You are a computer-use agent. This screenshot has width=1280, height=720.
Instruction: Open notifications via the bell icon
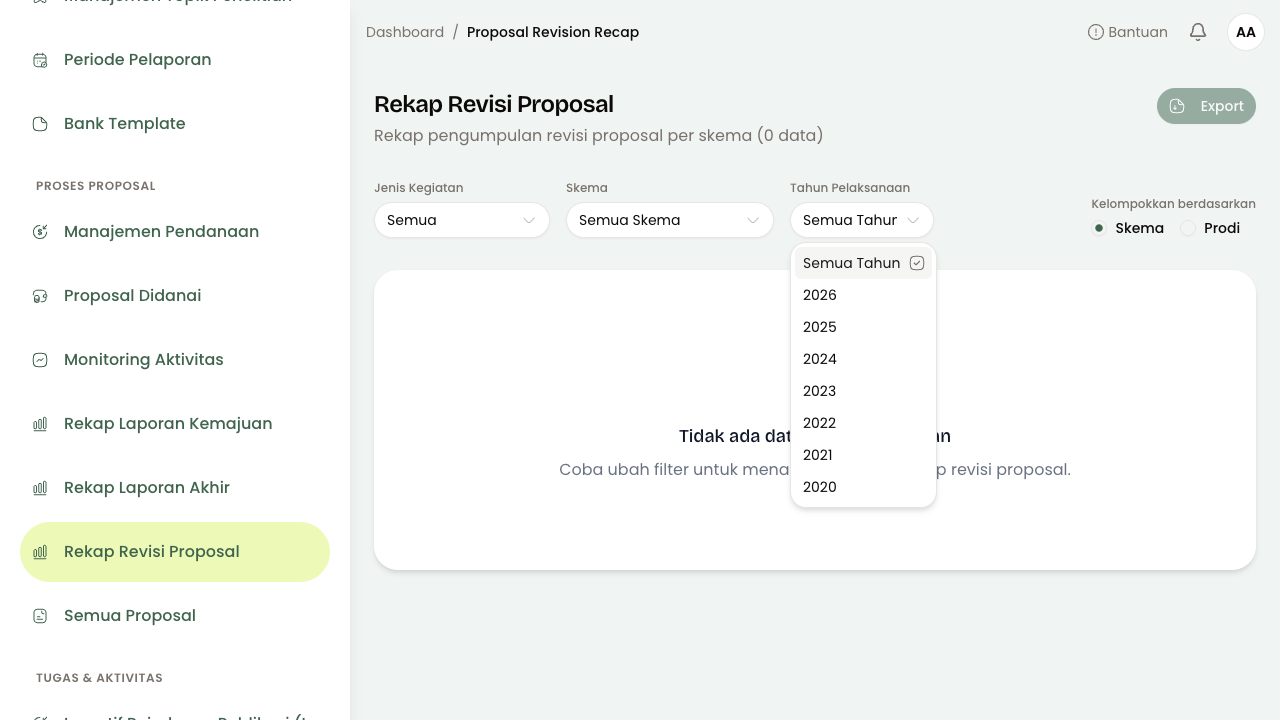tap(1198, 32)
